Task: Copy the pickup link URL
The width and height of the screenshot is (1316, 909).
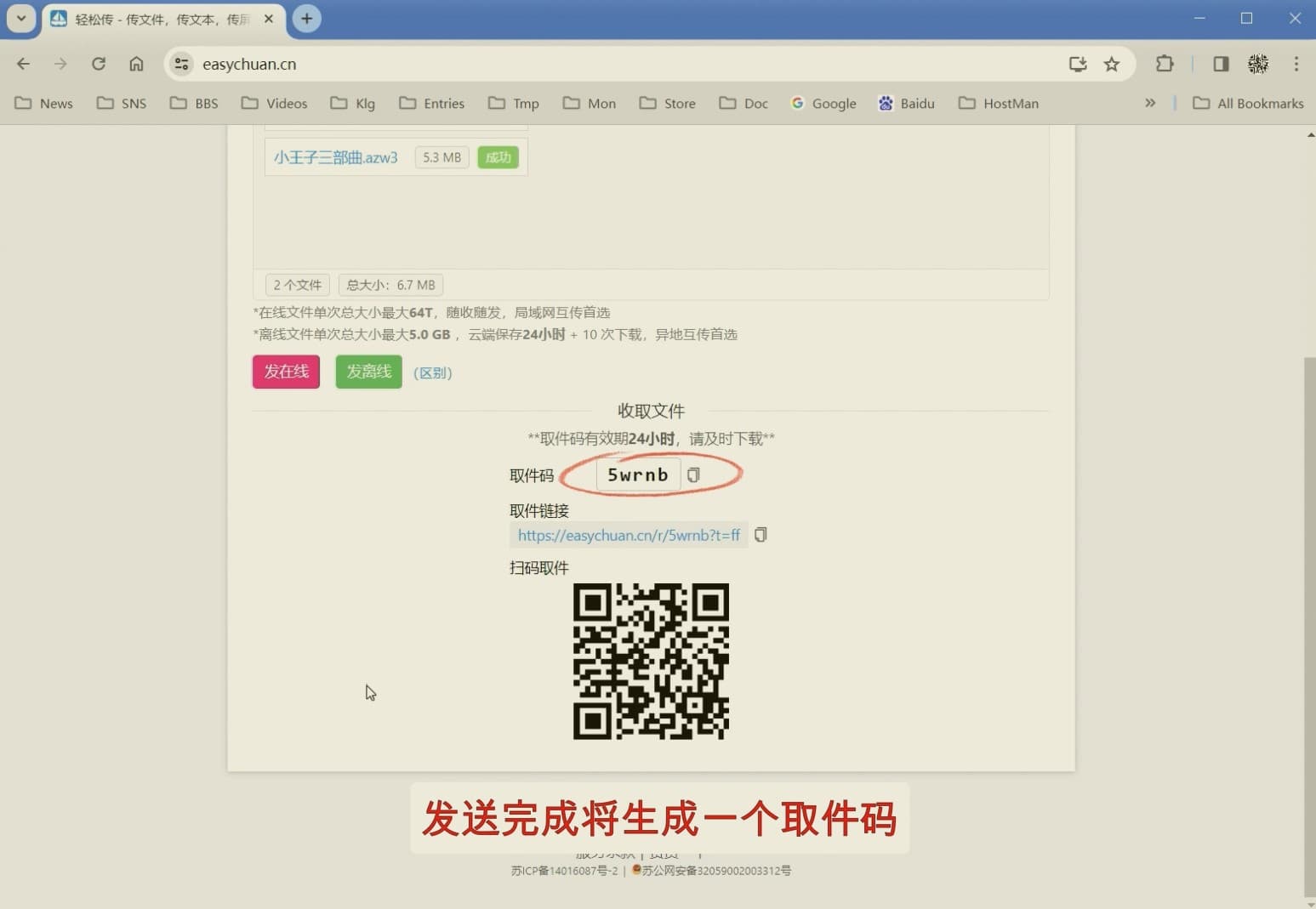Action: (x=761, y=535)
